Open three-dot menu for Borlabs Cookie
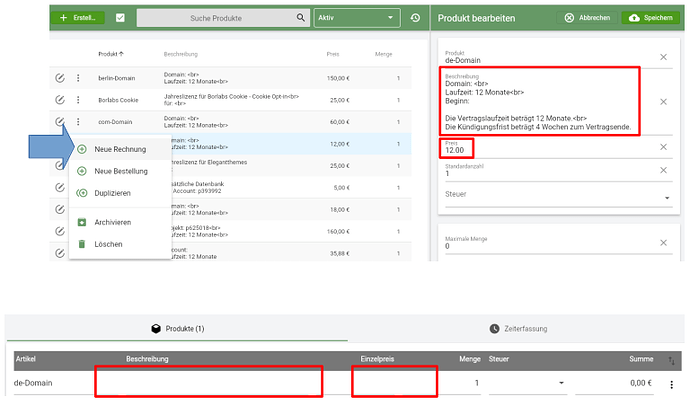The height and width of the screenshot is (406, 690). tap(78, 100)
